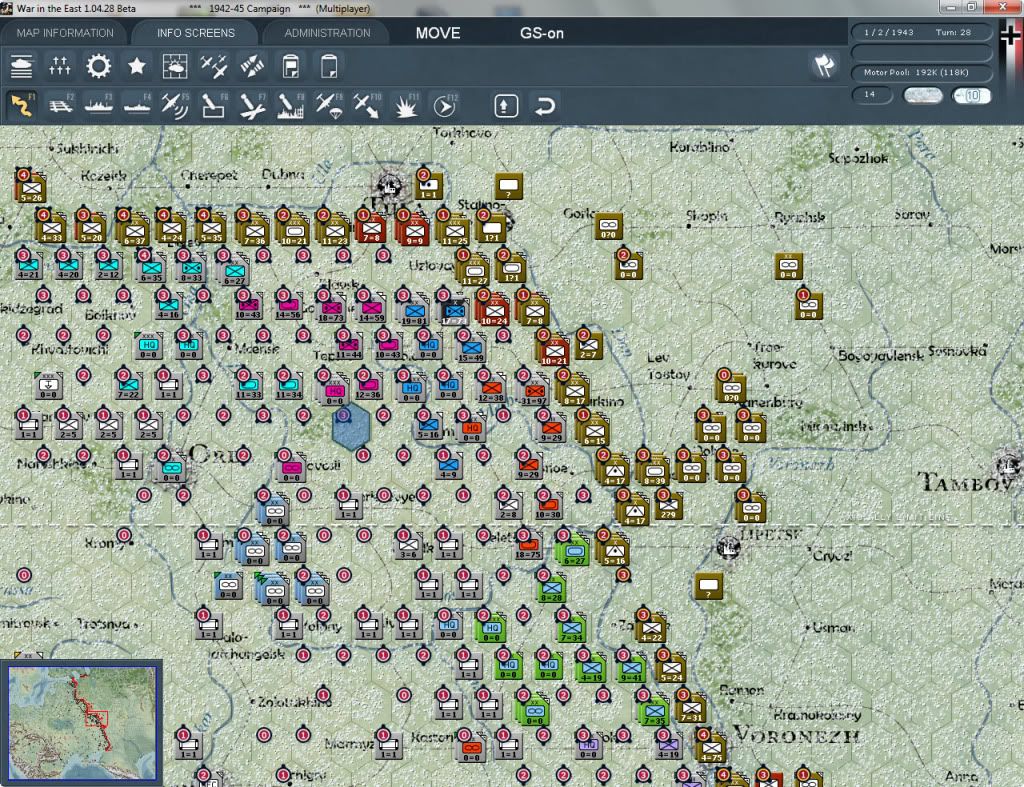This screenshot has width=1024, height=787.
Task: Select the Soviet unit labeled 7=31
Action: click(691, 709)
